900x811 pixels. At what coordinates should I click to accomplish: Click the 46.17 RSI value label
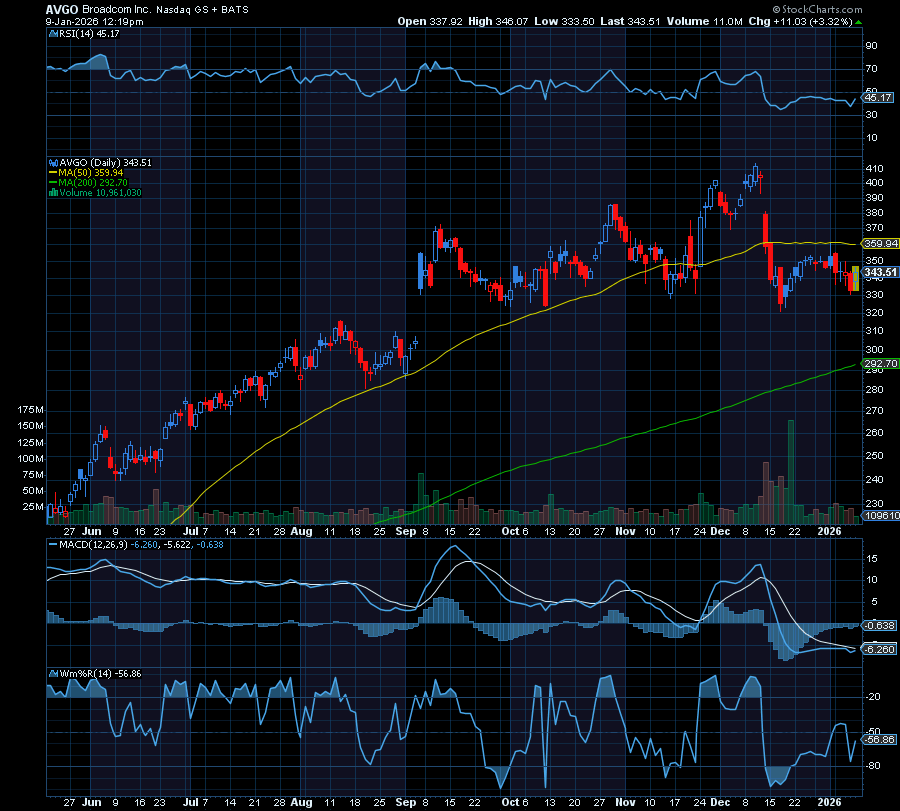pos(877,99)
